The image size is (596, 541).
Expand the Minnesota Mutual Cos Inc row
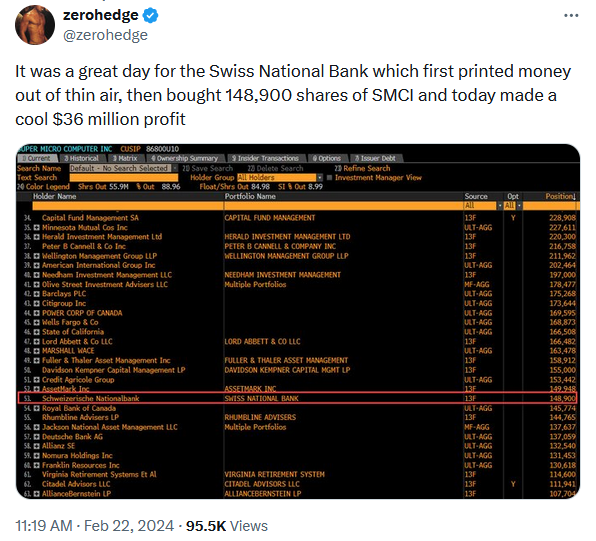(x=36, y=227)
